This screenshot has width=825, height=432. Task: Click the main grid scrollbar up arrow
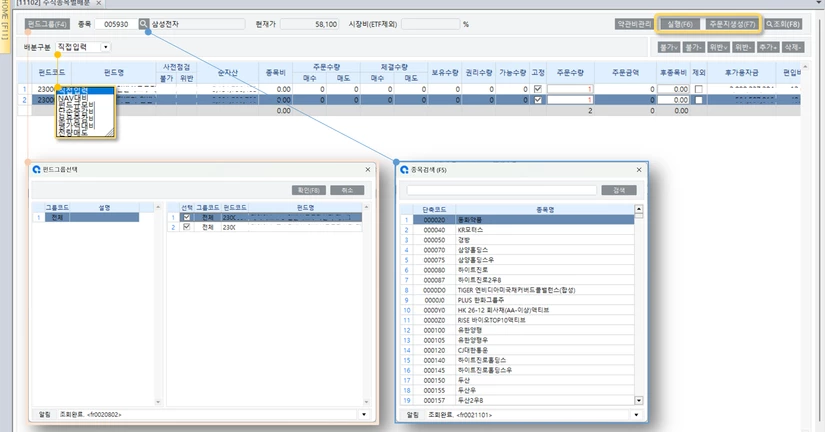[x=807, y=66]
